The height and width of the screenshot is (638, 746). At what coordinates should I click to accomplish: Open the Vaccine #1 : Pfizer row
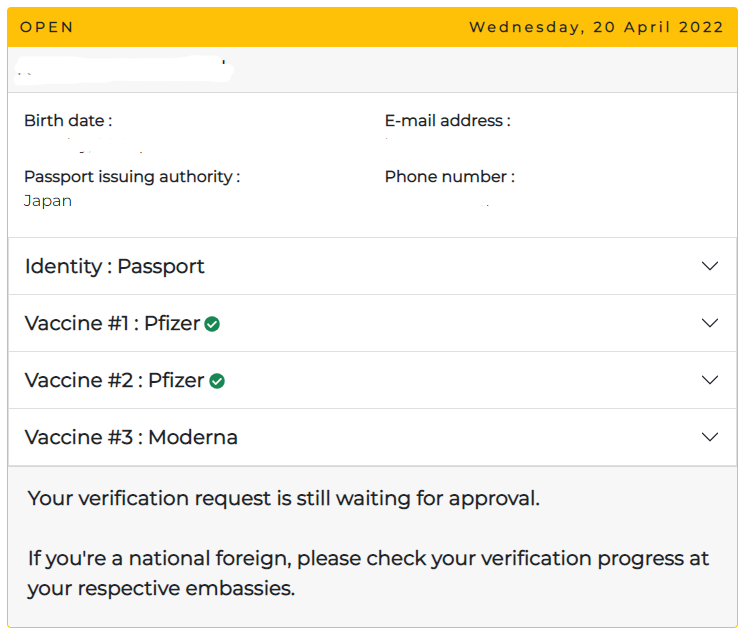(373, 323)
